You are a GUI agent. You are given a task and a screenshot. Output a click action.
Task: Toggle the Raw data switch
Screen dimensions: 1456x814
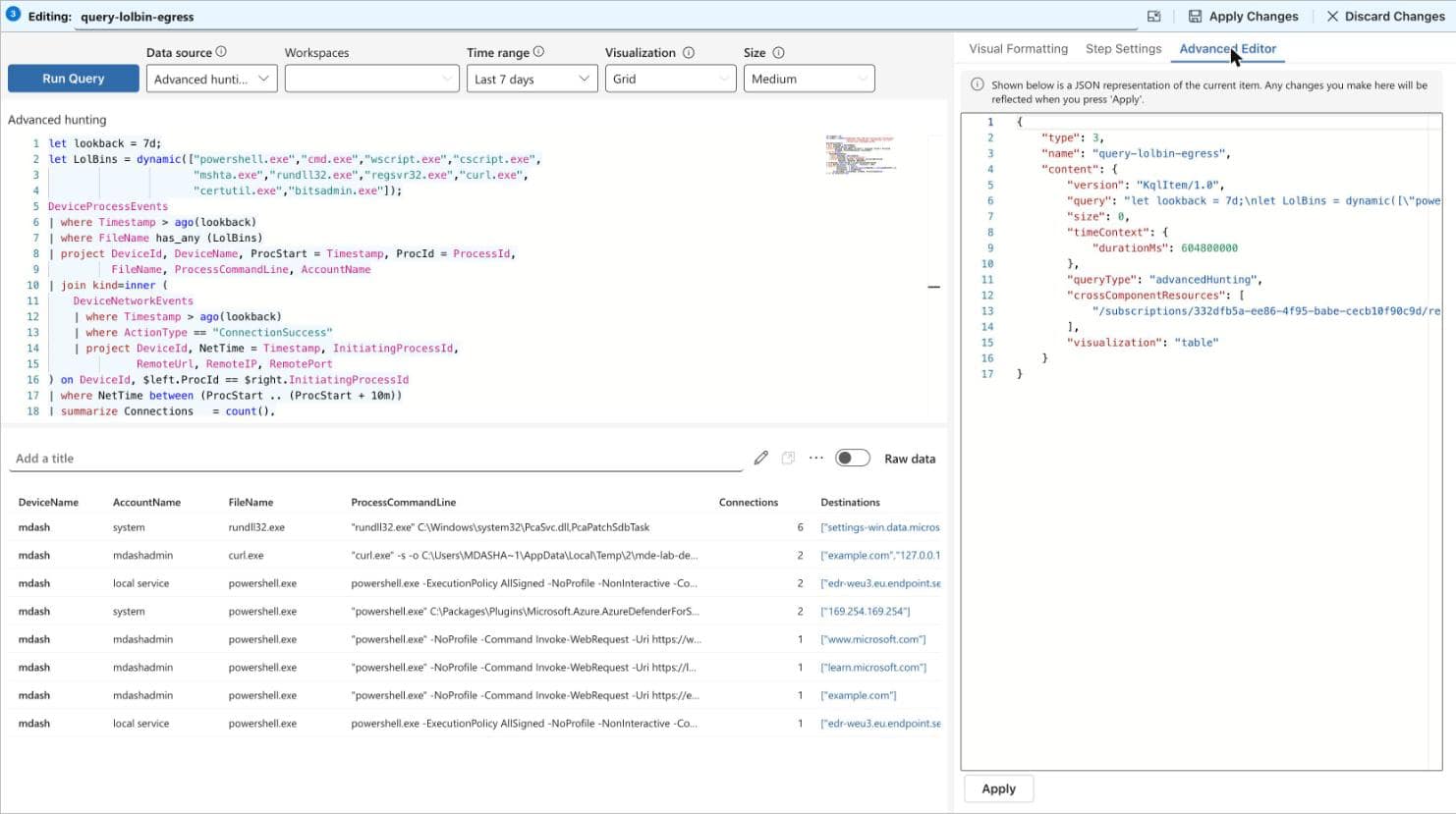click(852, 458)
